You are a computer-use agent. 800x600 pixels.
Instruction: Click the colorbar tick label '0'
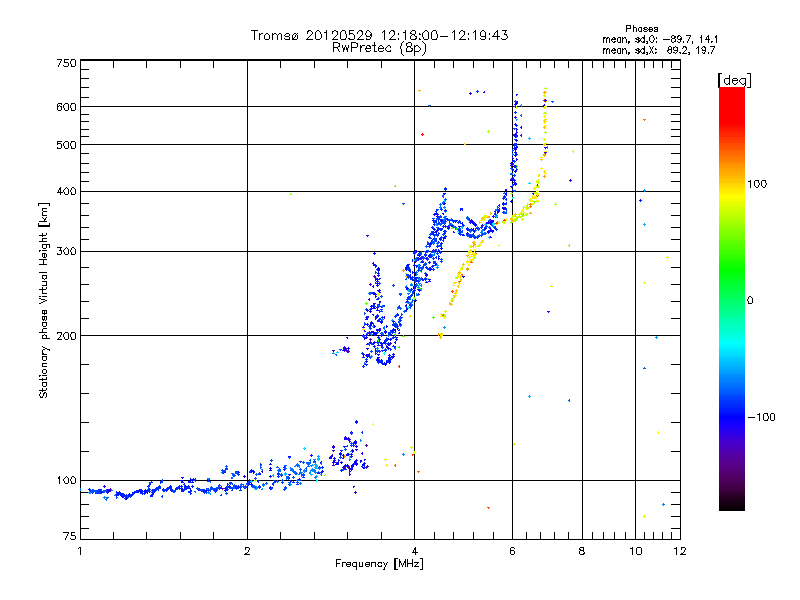750,301
